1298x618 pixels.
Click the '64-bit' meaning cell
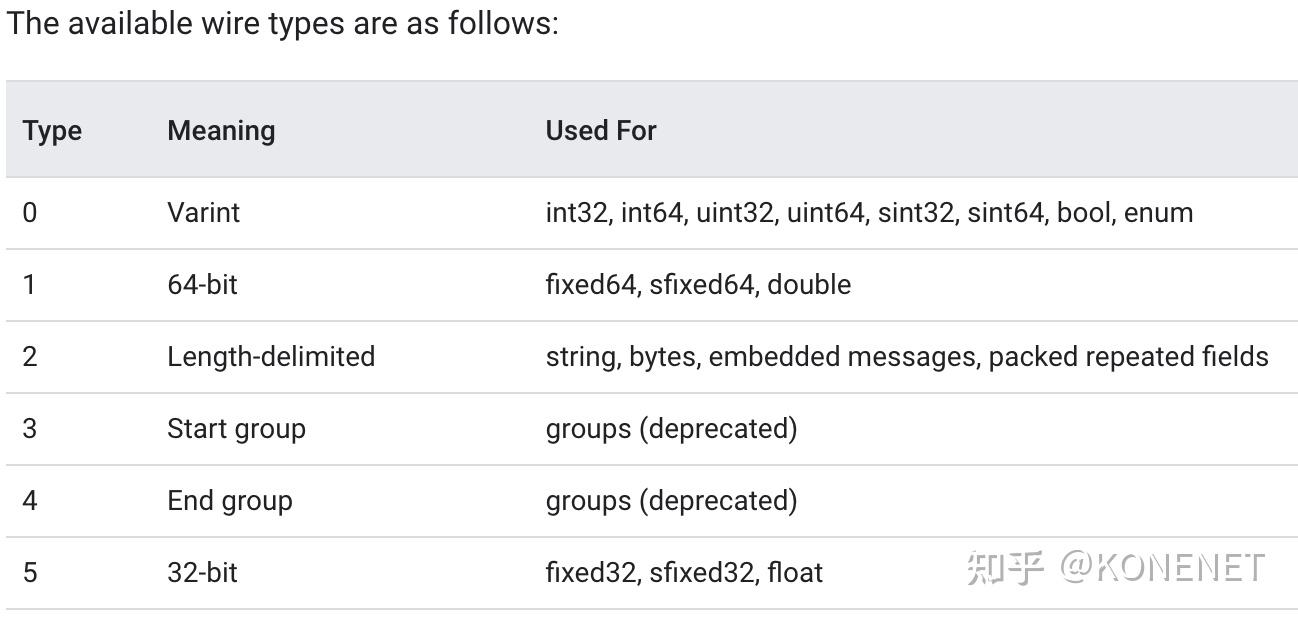[x=202, y=285]
